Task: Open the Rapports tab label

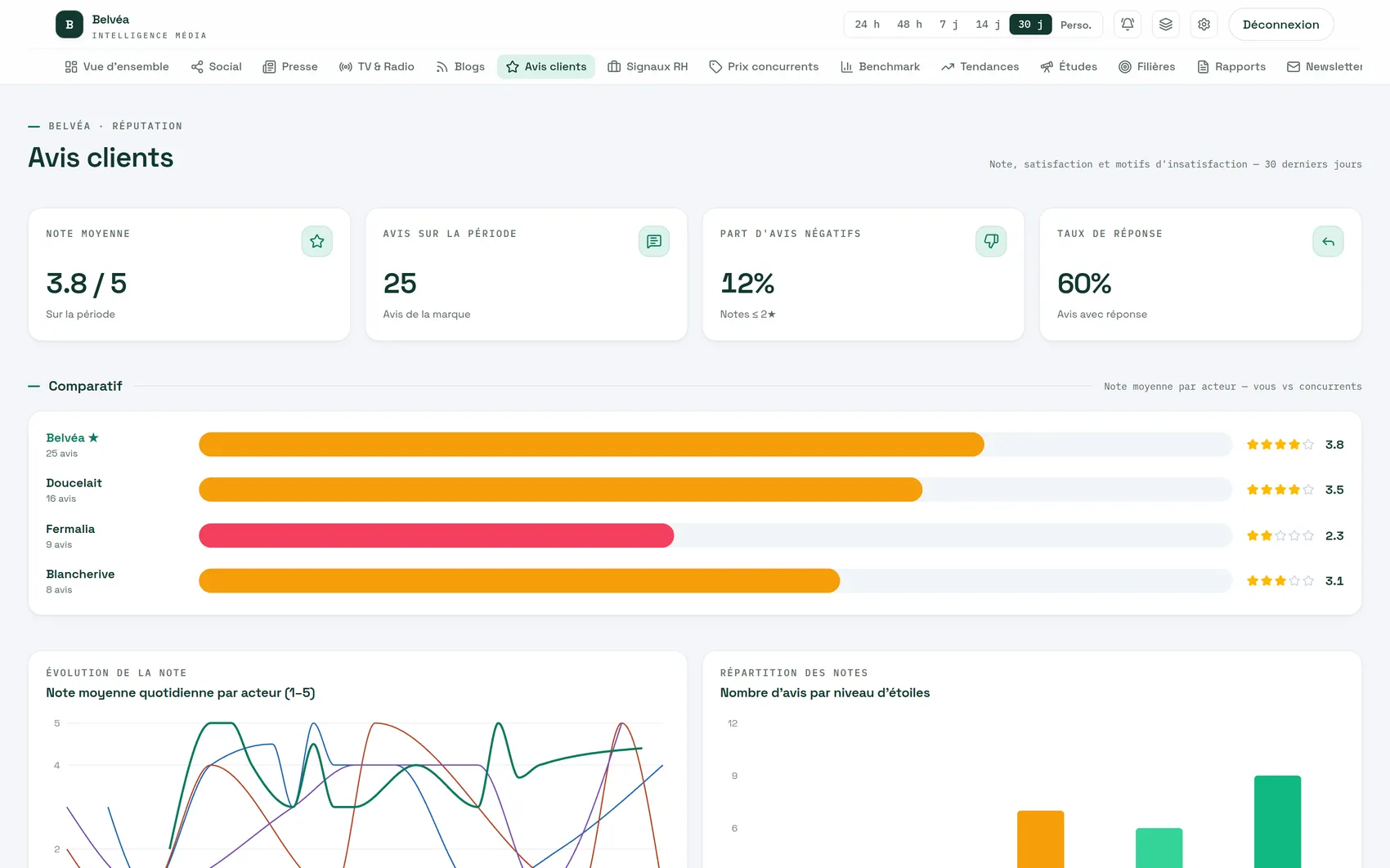Action: pyautogui.click(x=1240, y=67)
